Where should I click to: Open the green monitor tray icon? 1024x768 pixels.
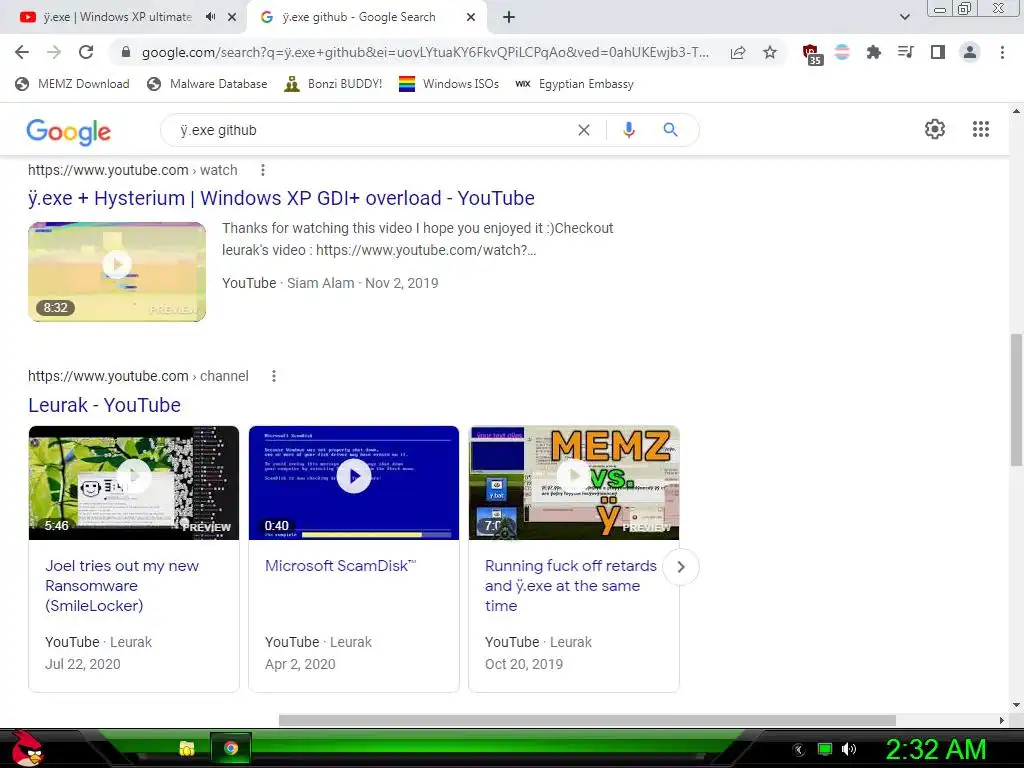[x=825, y=749]
